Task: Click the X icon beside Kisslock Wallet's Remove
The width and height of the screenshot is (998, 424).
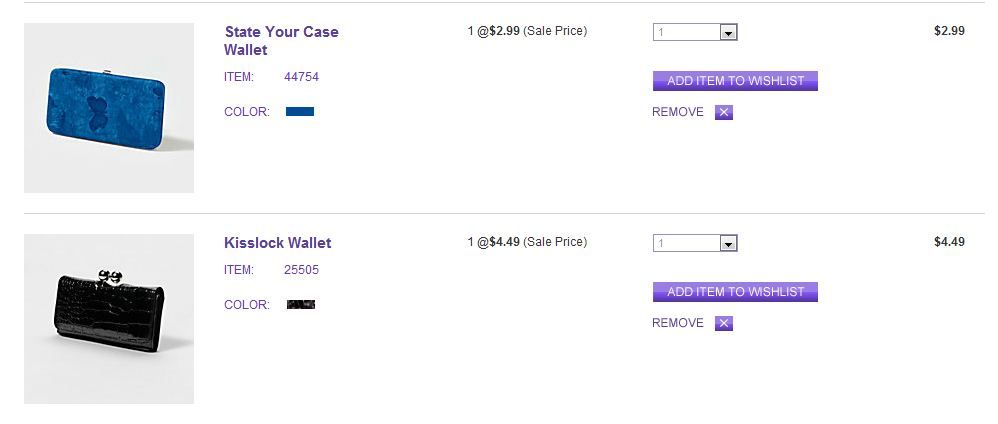Action: click(725, 323)
